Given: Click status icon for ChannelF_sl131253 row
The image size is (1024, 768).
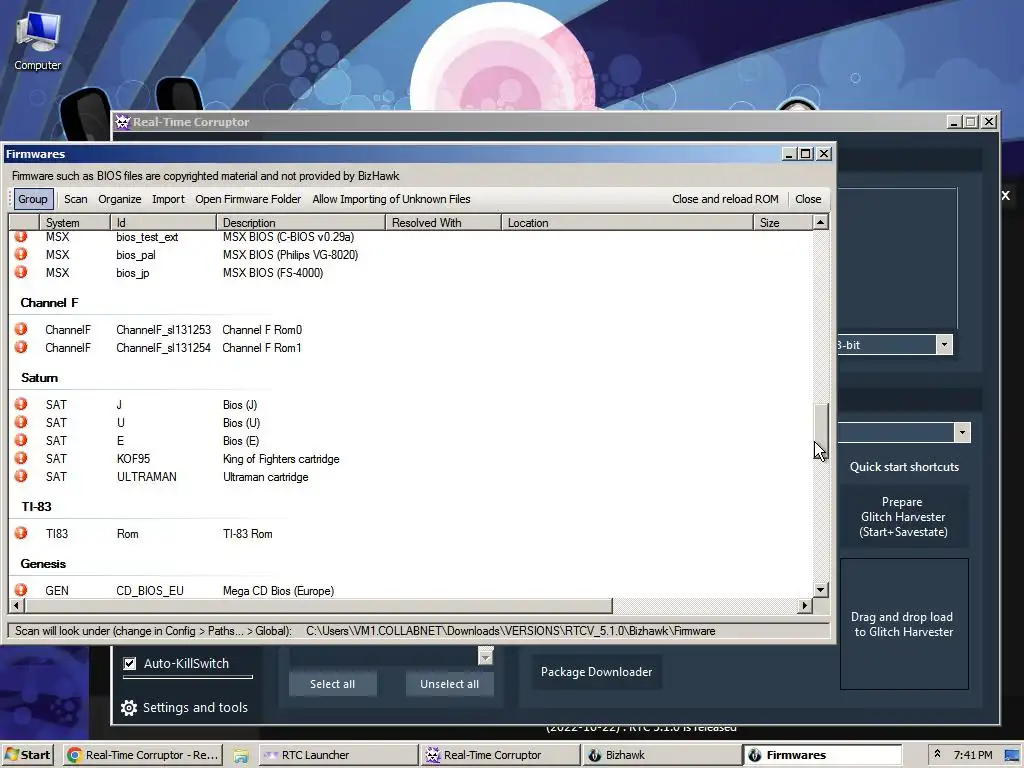Looking at the screenshot, I should coord(21,329).
